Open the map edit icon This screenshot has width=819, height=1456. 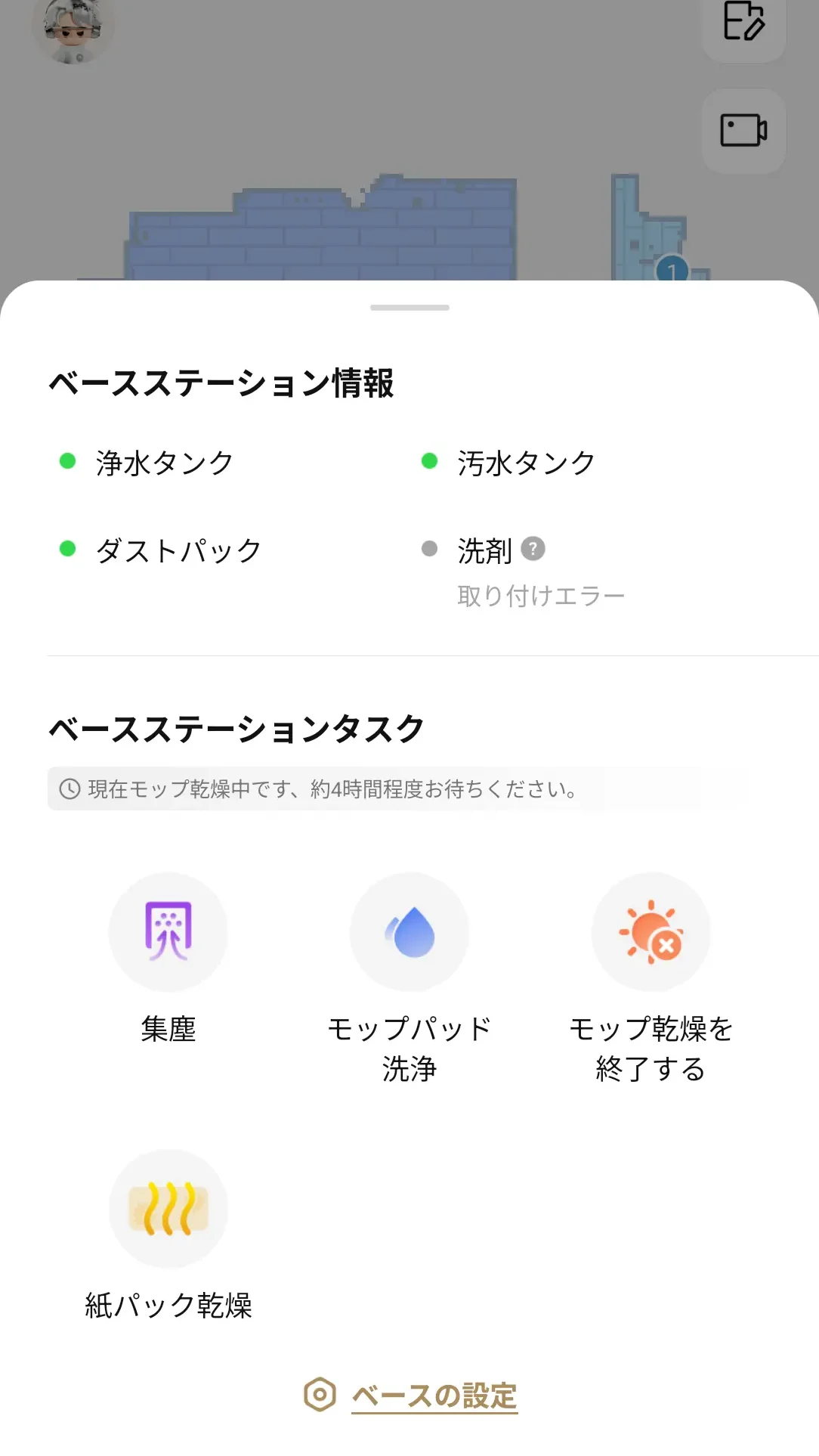pyautogui.click(x=743, y=21)
